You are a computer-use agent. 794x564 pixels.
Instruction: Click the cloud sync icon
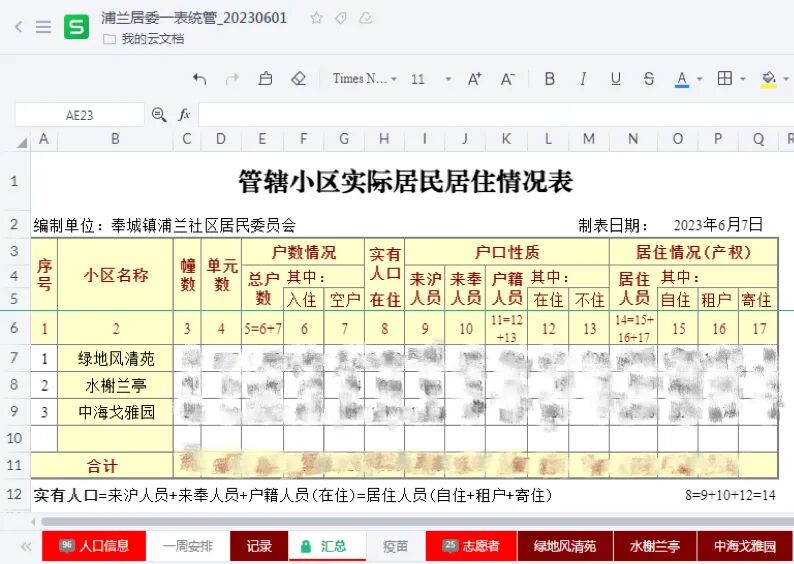tap(366, 19)
